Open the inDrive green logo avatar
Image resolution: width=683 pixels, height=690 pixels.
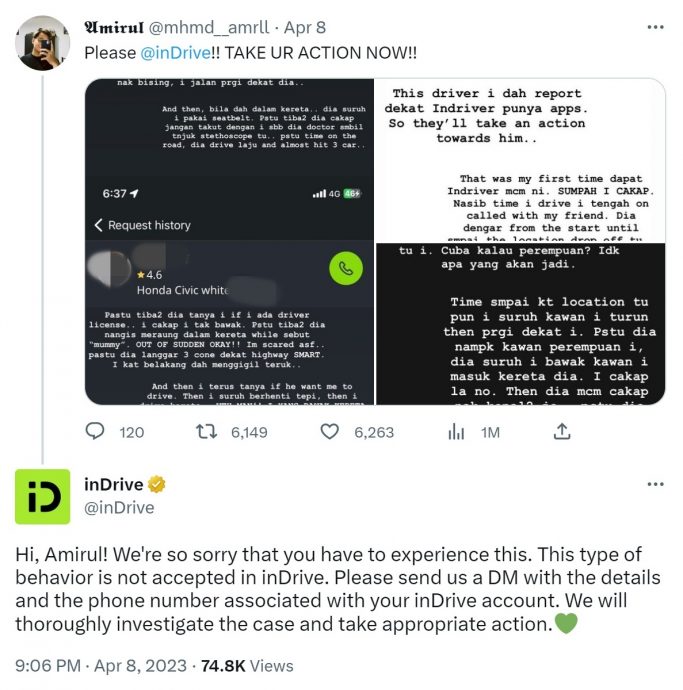(42, 496)
